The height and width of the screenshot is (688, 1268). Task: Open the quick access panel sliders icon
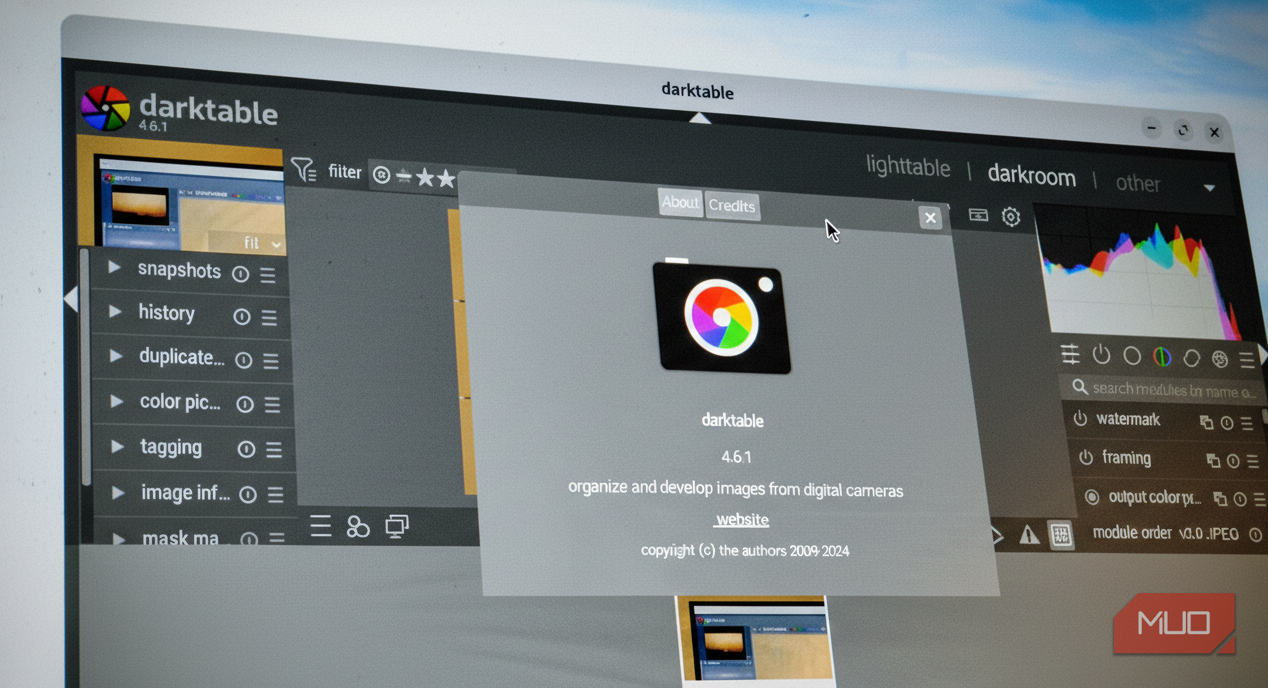pos(1070,354)
